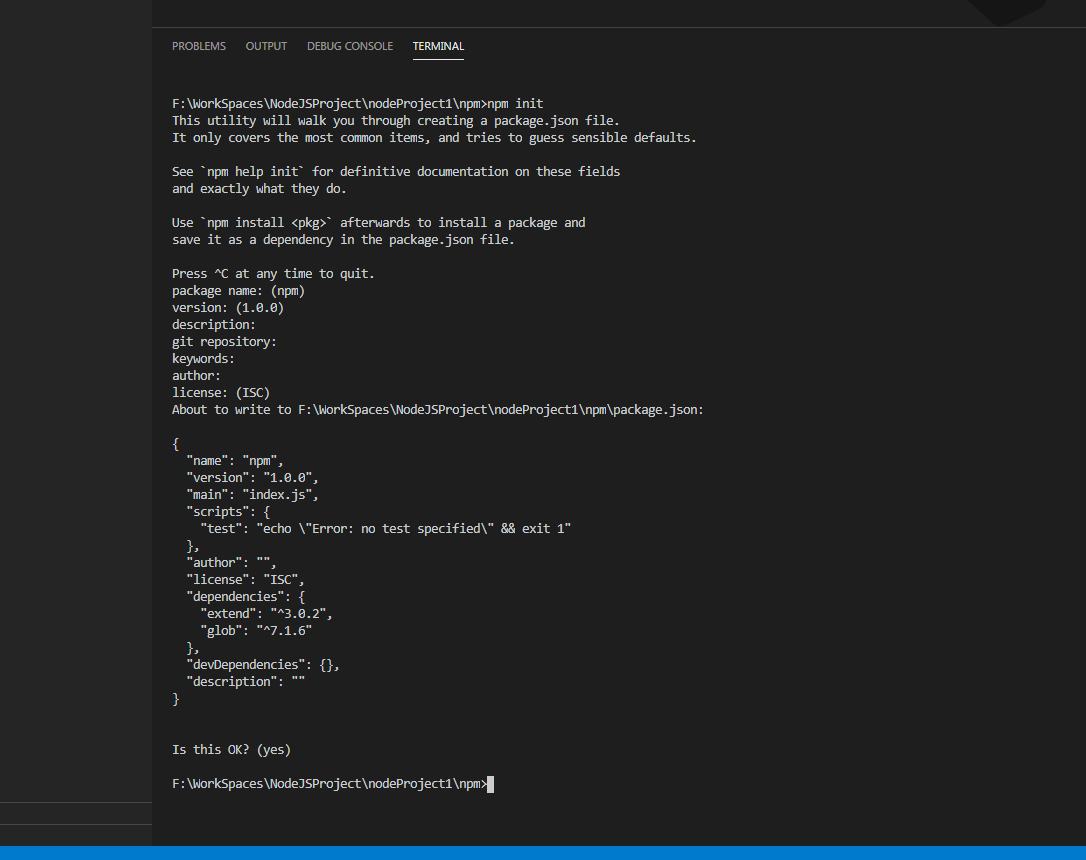Click the 'author:' prompt line
Screen dimensions: 1086x860
pos(196,375)
